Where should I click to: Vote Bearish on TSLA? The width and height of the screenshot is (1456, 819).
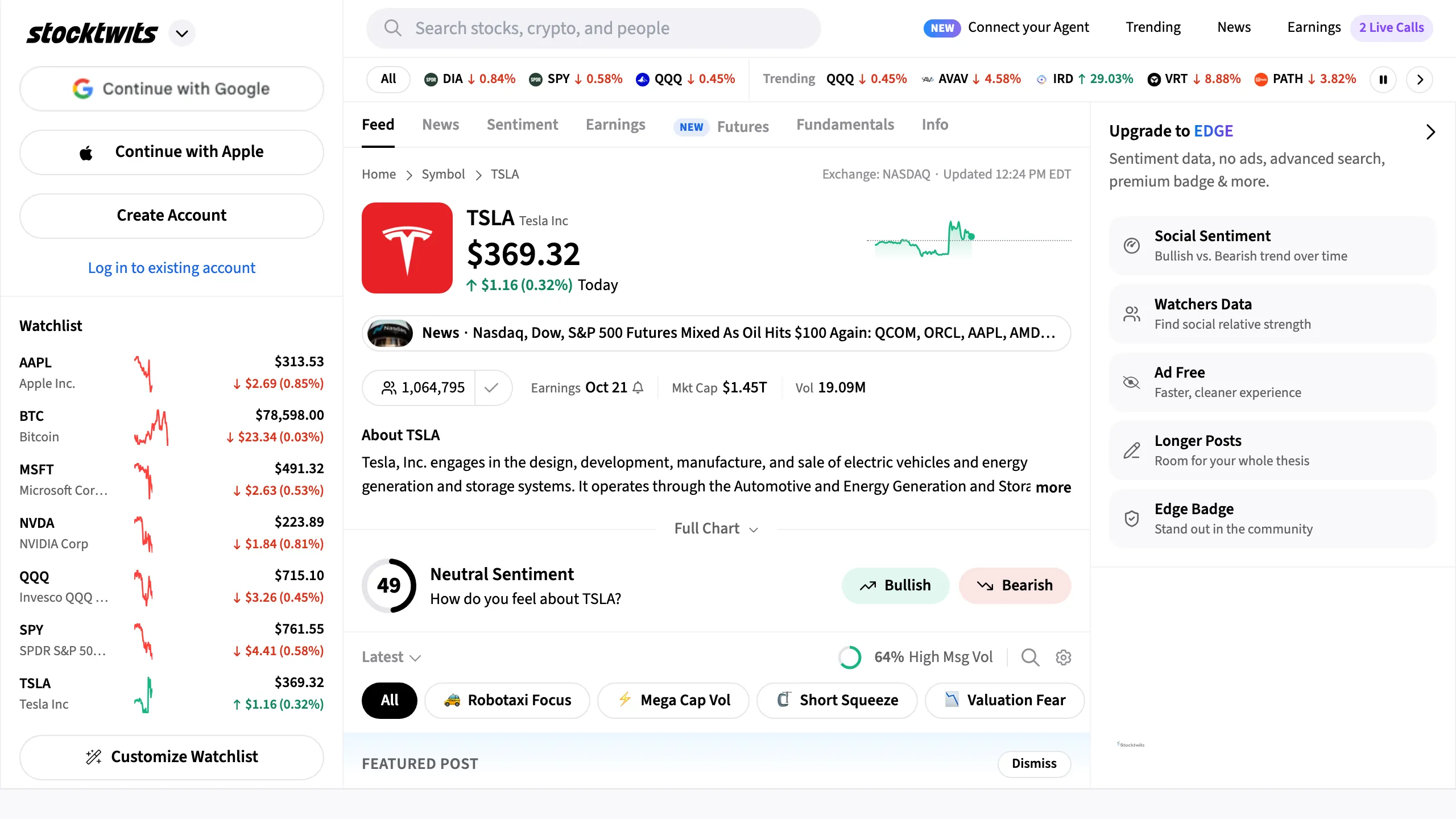1015,585
